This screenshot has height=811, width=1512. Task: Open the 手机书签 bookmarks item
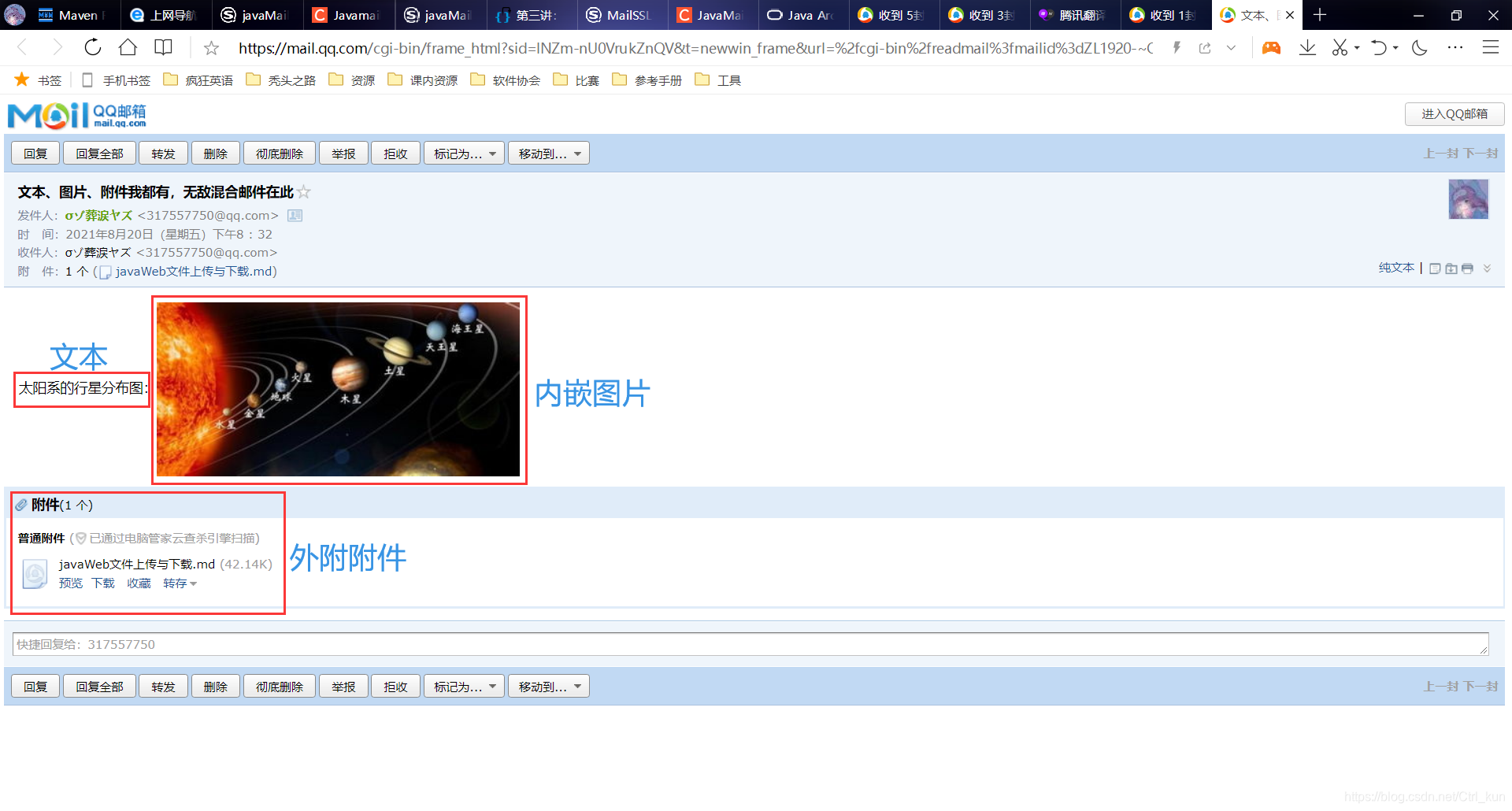tap(117, 80)
